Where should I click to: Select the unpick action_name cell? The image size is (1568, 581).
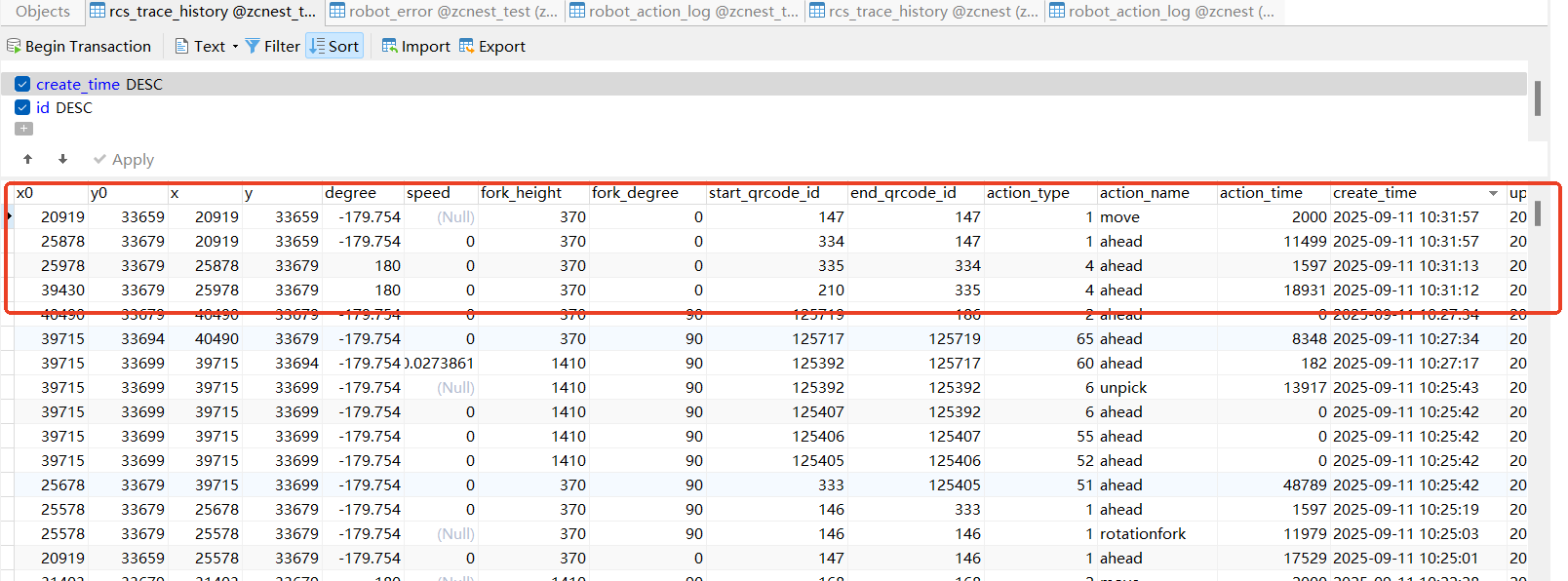pos(1123,387)
